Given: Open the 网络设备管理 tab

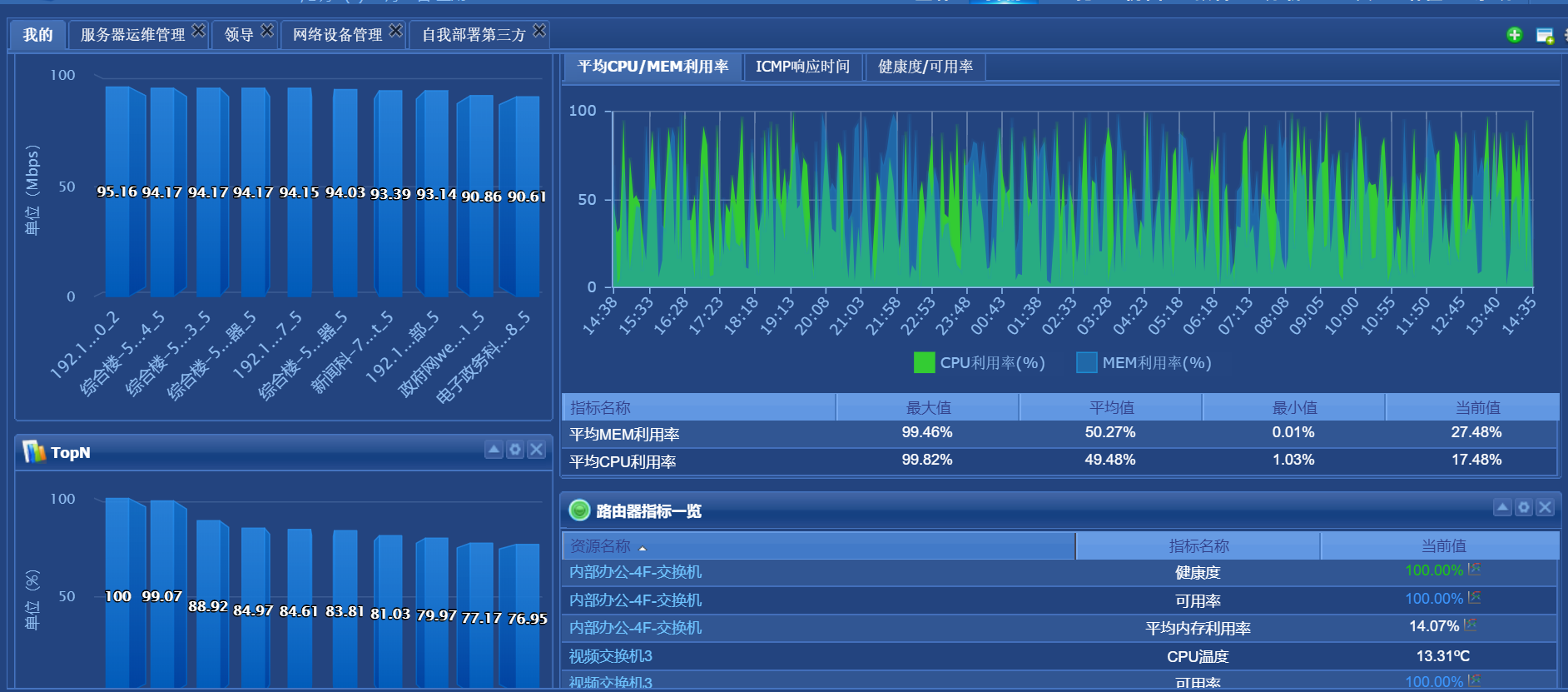Looking at the screenshot, I should 337,35.
